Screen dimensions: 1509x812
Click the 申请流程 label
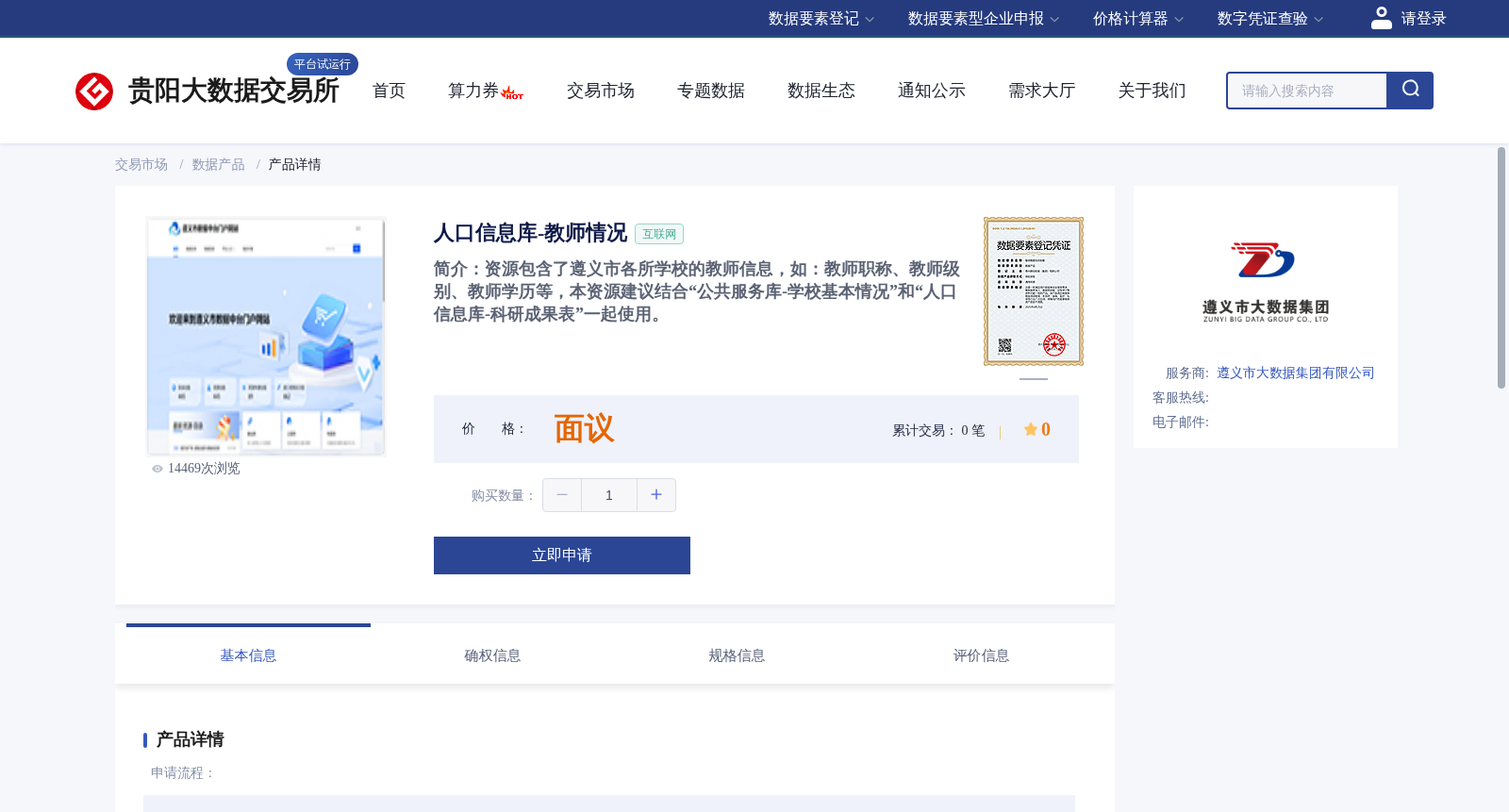[x=183, y=773]
